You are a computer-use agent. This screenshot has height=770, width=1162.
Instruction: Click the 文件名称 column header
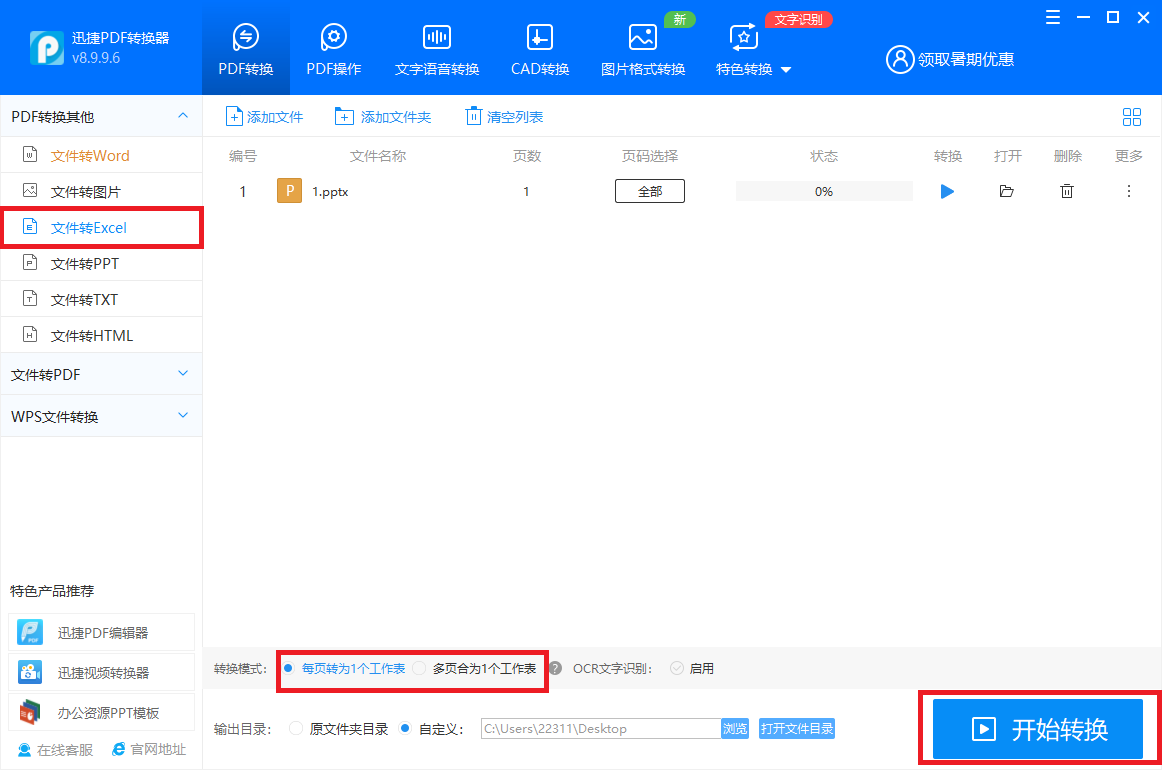(x=378, y=156)
